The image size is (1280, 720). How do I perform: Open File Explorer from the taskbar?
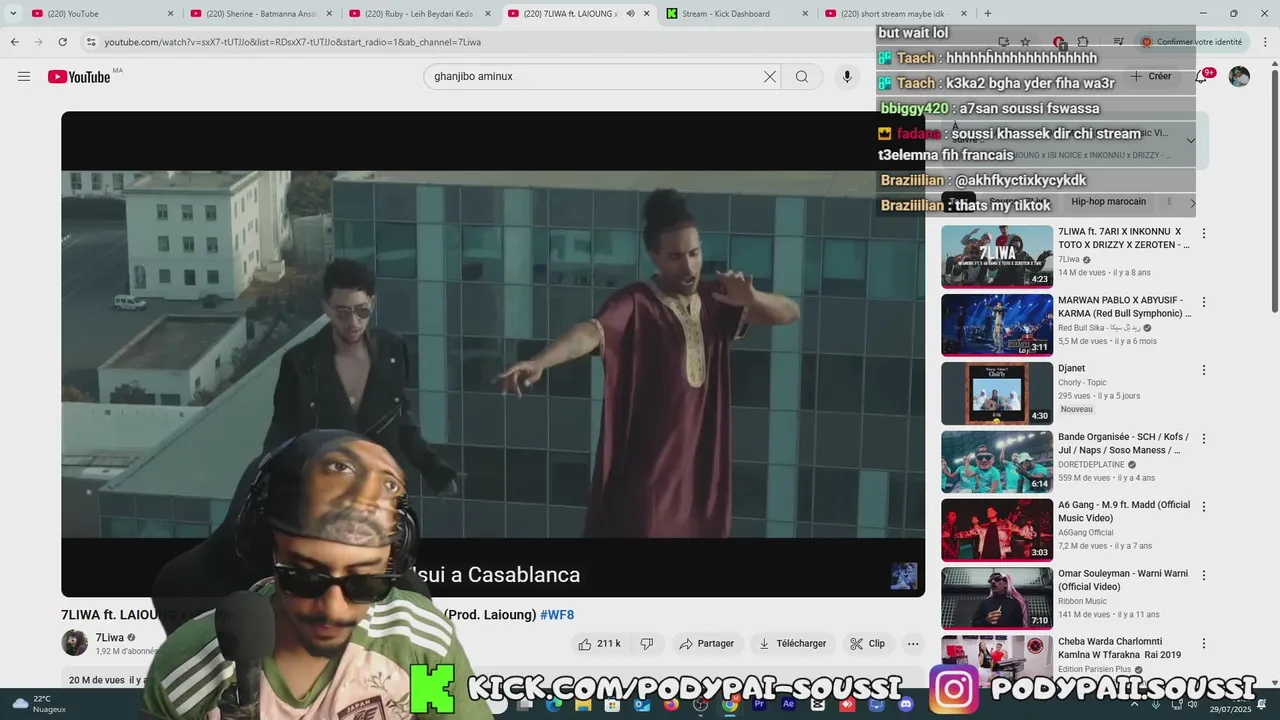pos(583,705)
